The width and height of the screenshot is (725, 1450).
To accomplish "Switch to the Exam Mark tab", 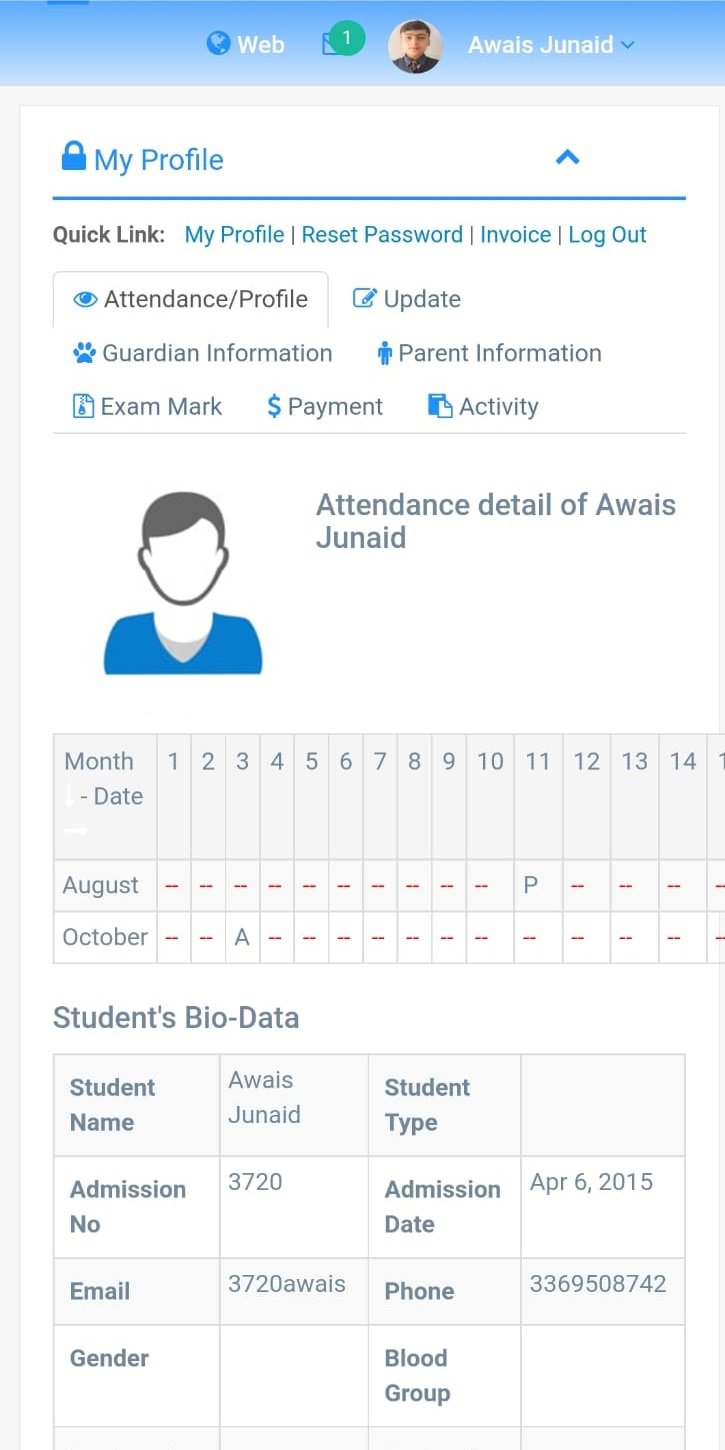I will [x=148, y=407].
